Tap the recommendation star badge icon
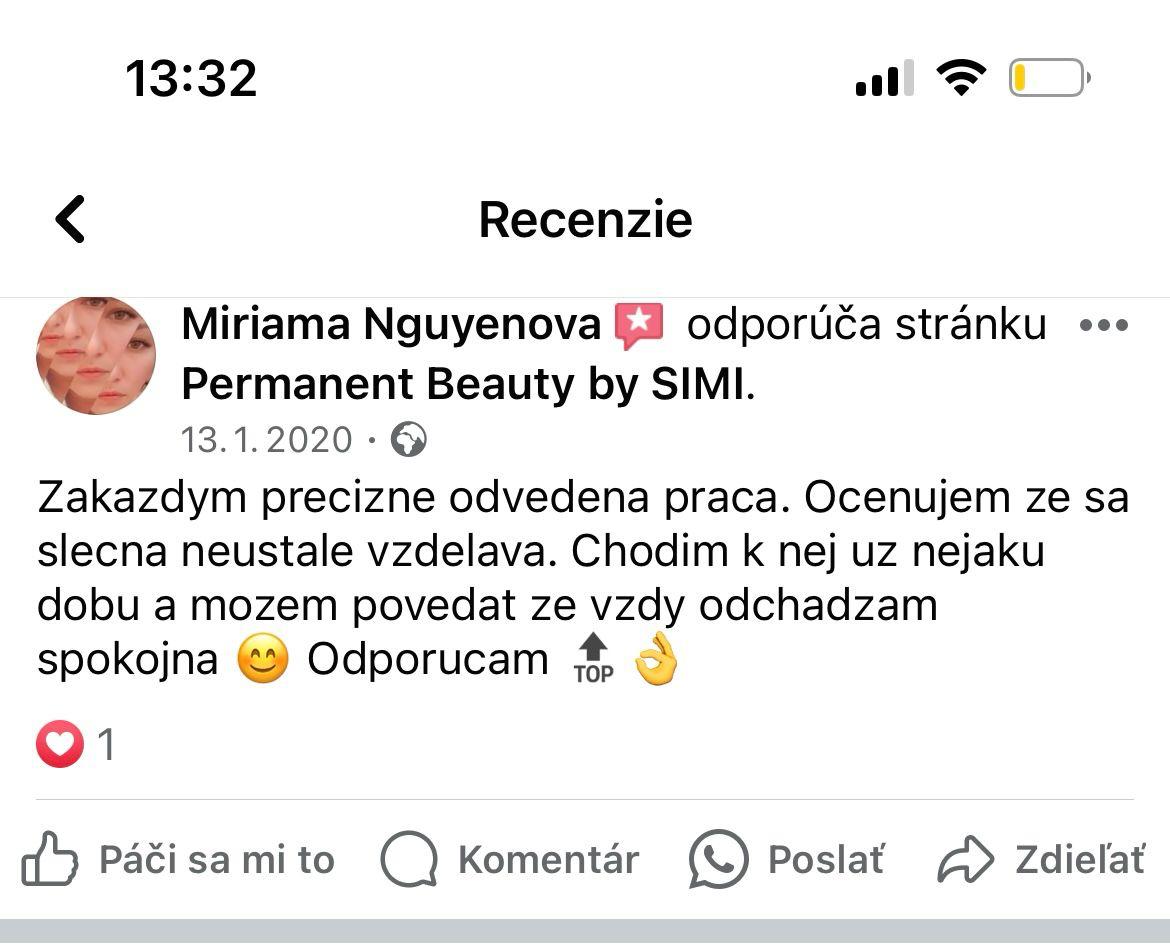 point(638,326)
